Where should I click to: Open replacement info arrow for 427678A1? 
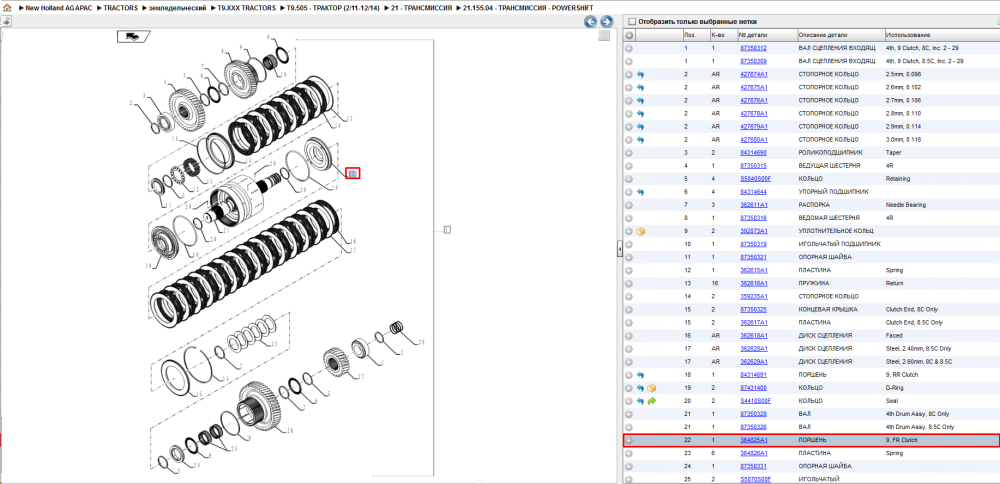click(x=640, y=114)
